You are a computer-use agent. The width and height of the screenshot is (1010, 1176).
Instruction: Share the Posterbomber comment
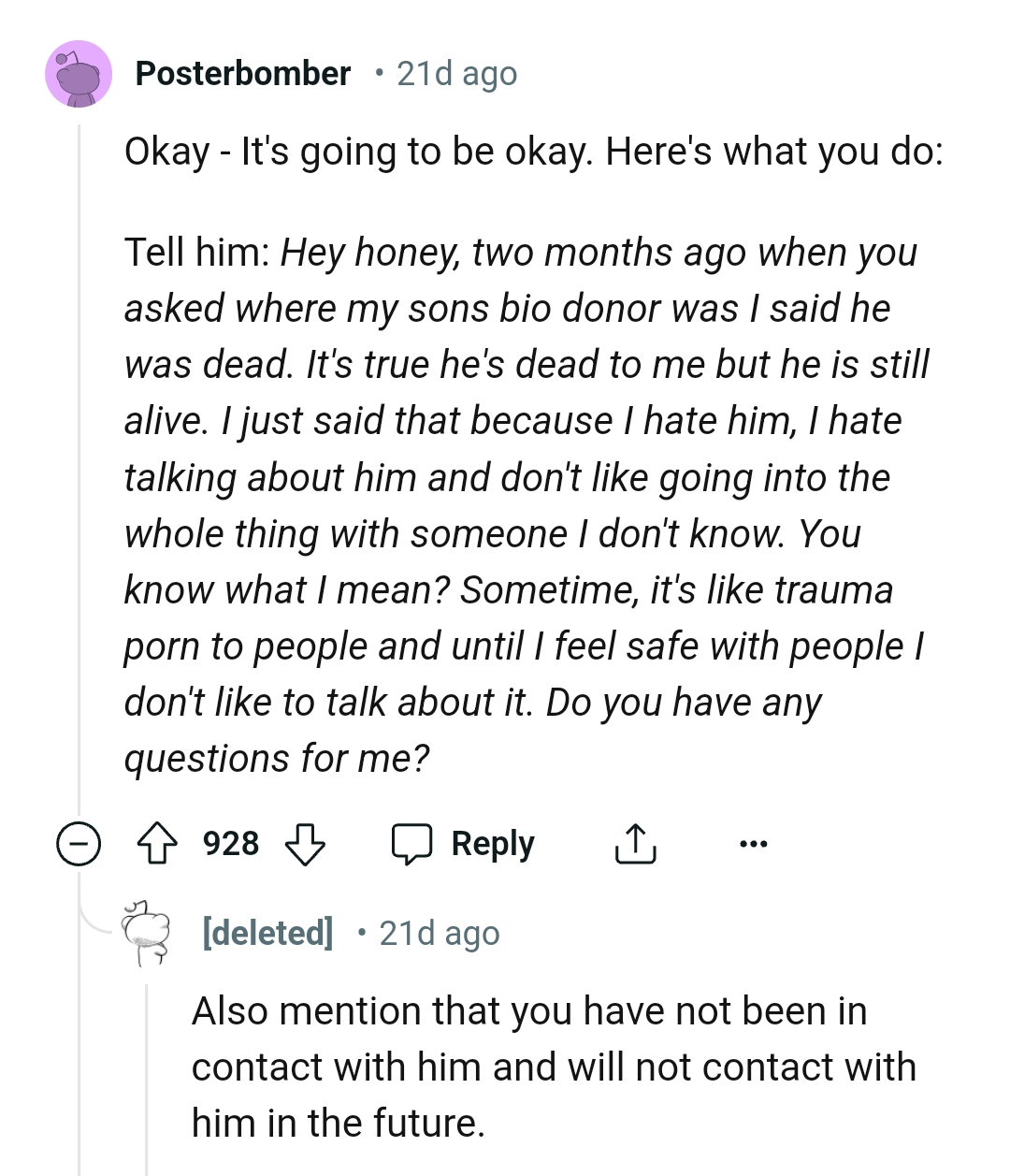[x=635, y=844]
